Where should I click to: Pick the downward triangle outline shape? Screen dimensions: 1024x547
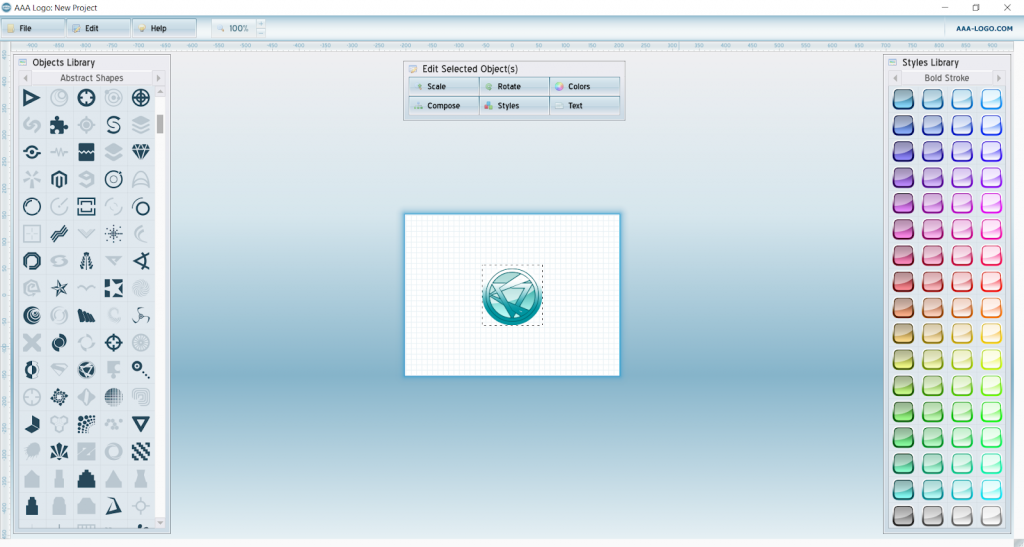click(x=141, y=424)
